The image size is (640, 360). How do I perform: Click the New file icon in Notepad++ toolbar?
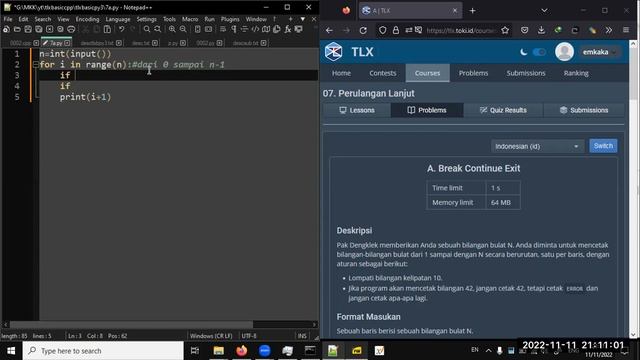coord(6,29)
